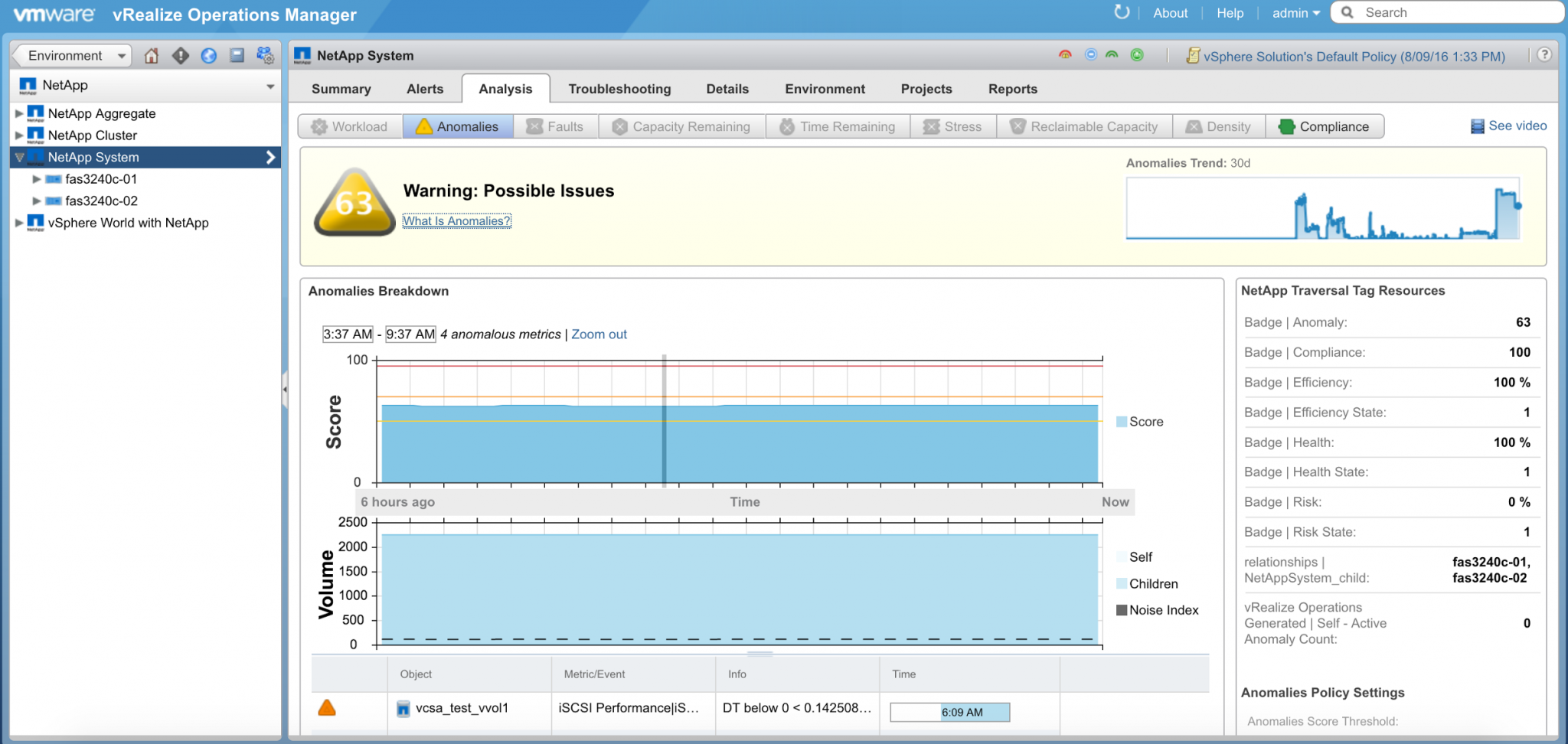
Task: Switch to the Summary tab
Action: point(341,89)
